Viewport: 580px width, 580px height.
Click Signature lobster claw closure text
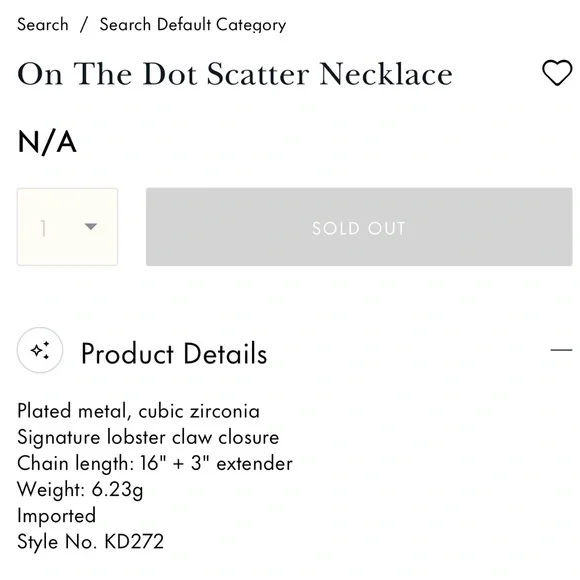(148, 437)
